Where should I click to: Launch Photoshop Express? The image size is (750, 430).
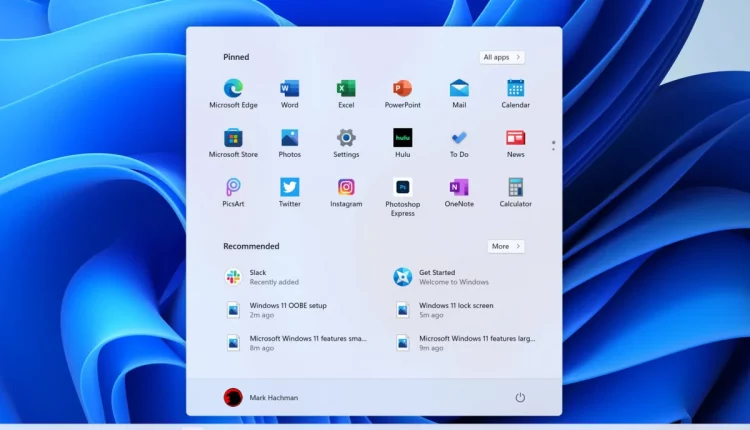pyautogui.click(x=402, y=188)
